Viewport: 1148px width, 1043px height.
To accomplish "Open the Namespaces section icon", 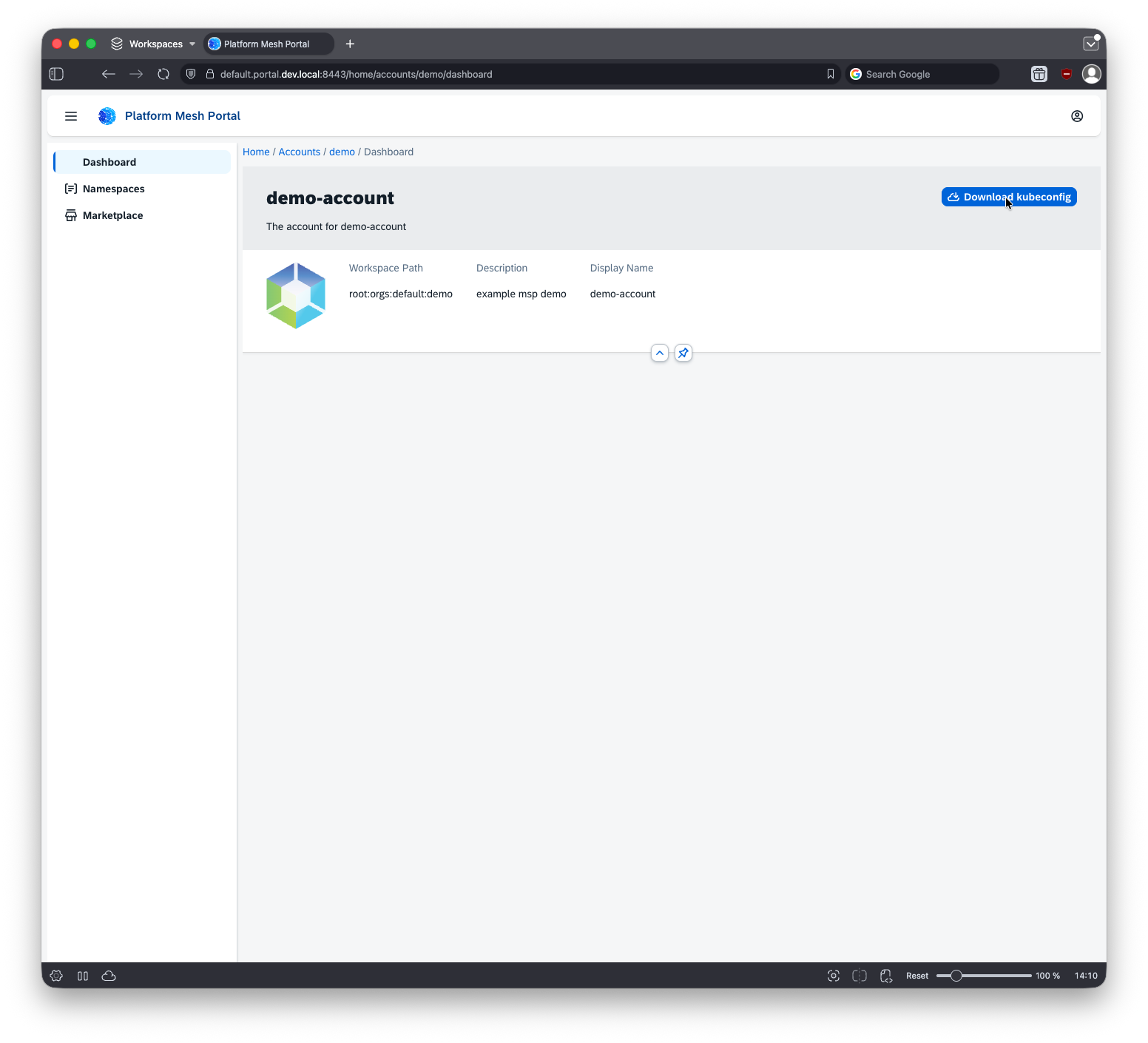I will [71, 189].
